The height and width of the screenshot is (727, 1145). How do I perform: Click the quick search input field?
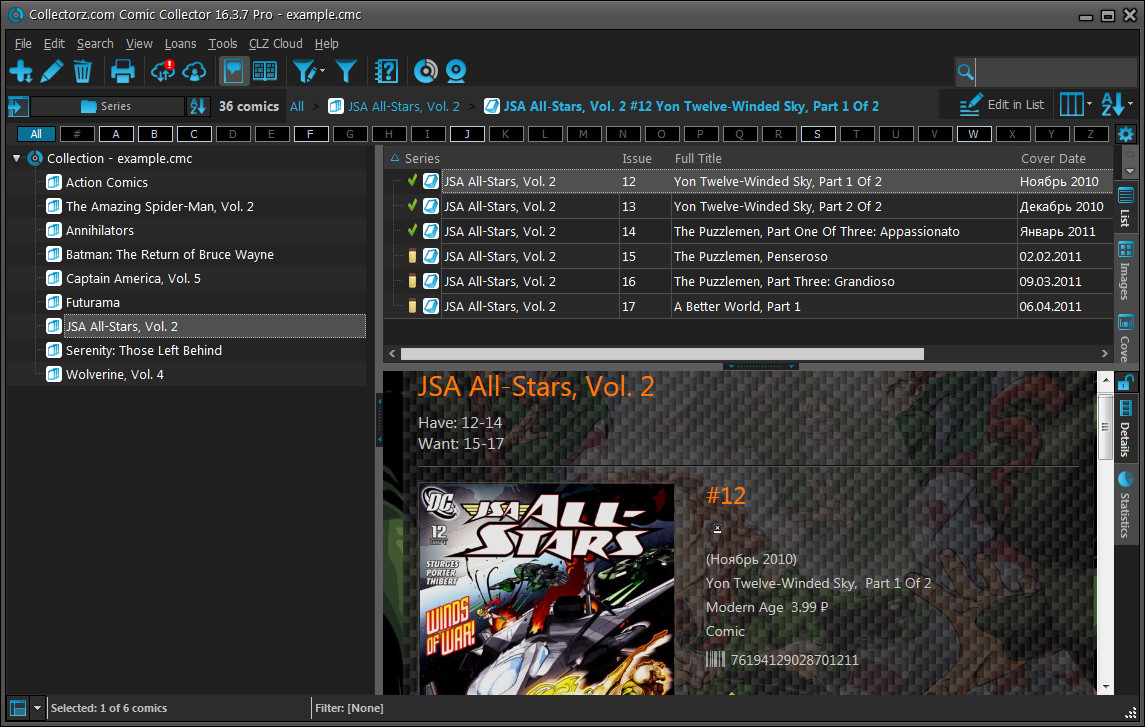[1057, 72]
